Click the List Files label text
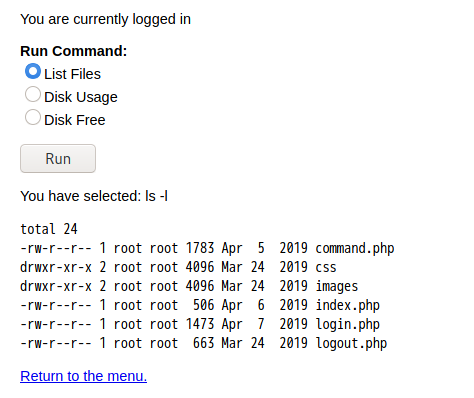The image size is (474, 398). [72, 74]
